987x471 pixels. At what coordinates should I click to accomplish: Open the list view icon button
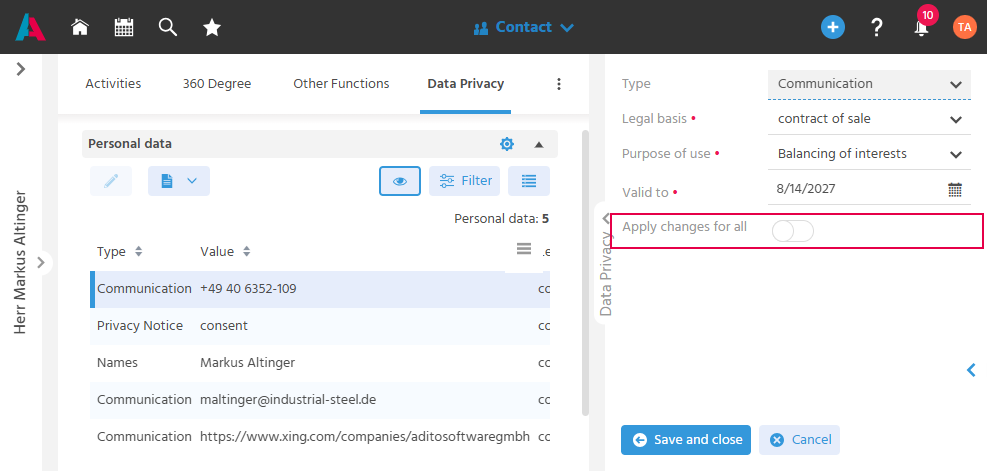pyautogui.click(x=529, y=181)
